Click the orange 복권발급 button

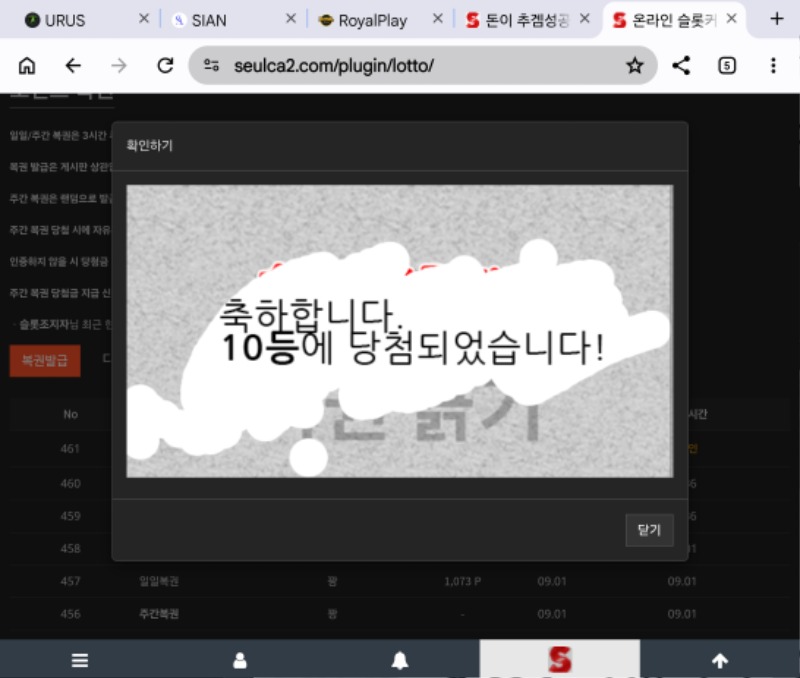point(45,361)
